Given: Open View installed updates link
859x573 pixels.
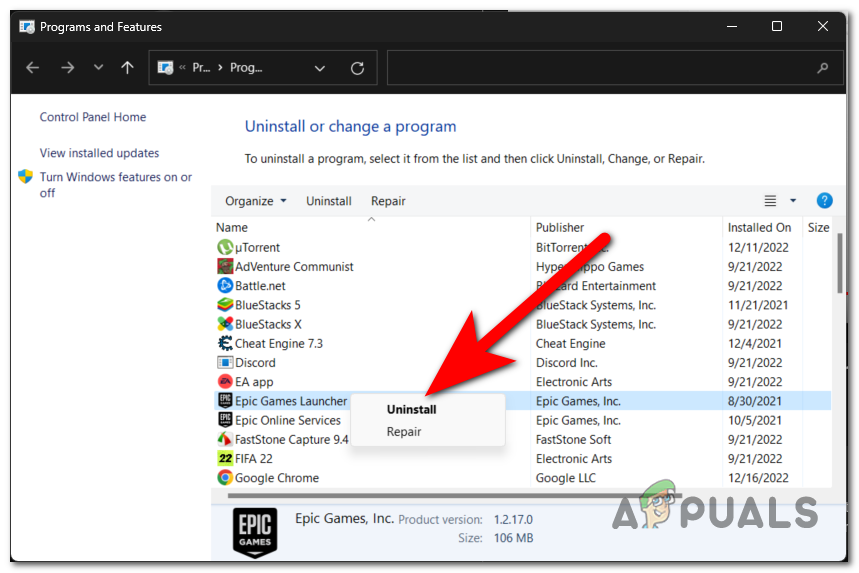Looking at the screenshot, I should coord(99,153).
